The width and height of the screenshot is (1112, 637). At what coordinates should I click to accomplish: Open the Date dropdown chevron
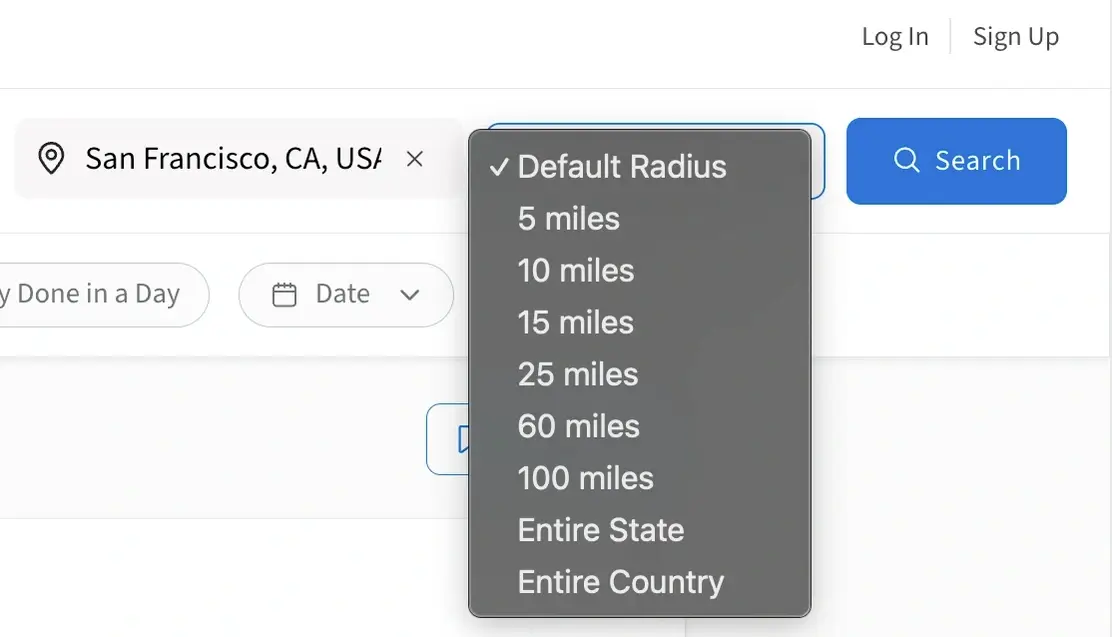[x=411, y=295]
